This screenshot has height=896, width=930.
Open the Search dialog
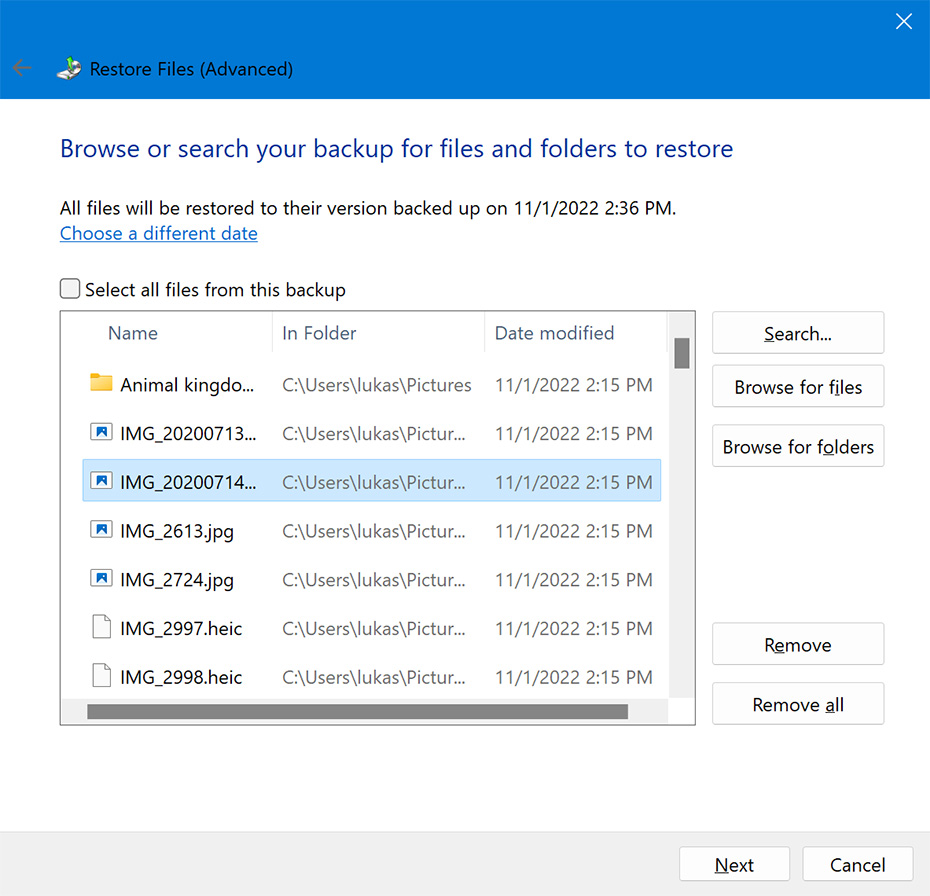pos(797,333)
